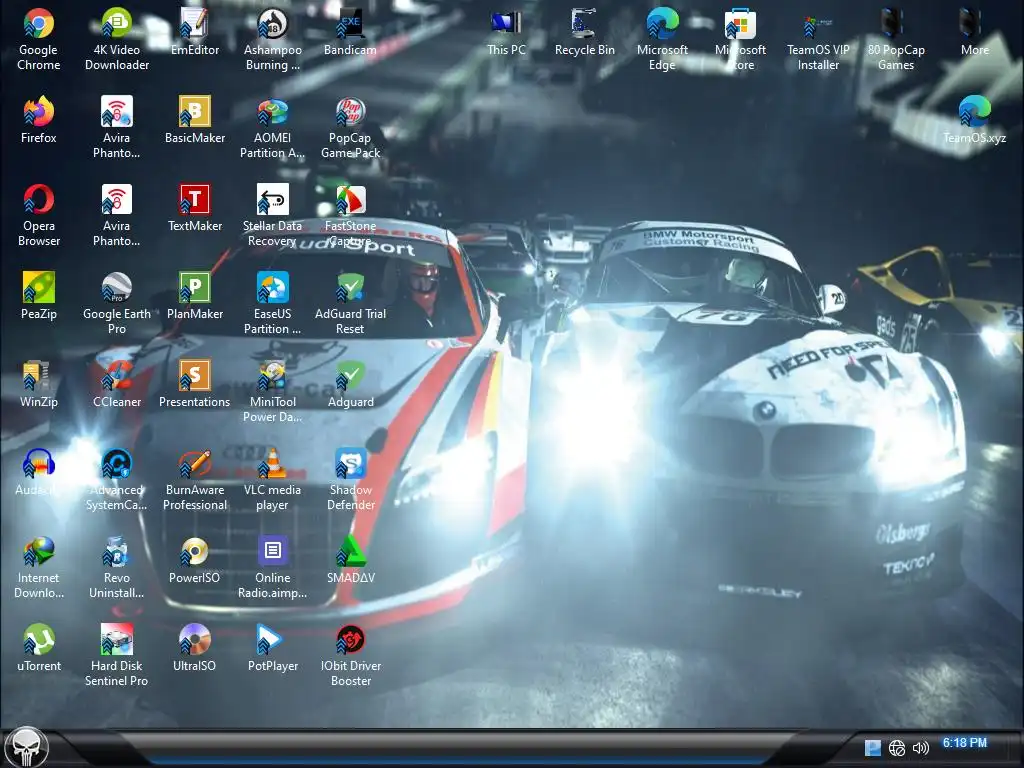Select TeamOS.xyz shortcut icon
Image resolution: width=1024 pixels, height=768 pixels.
[x=974, y=112]
